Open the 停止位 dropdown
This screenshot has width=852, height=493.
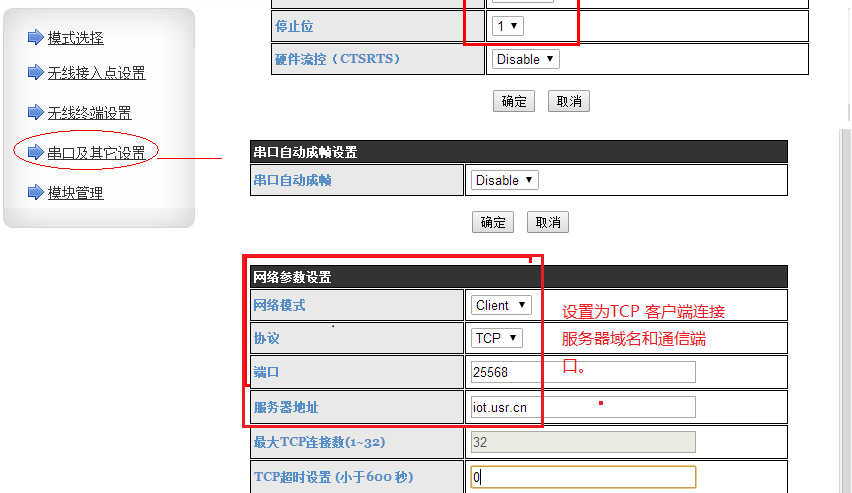(x=507, y=25)
